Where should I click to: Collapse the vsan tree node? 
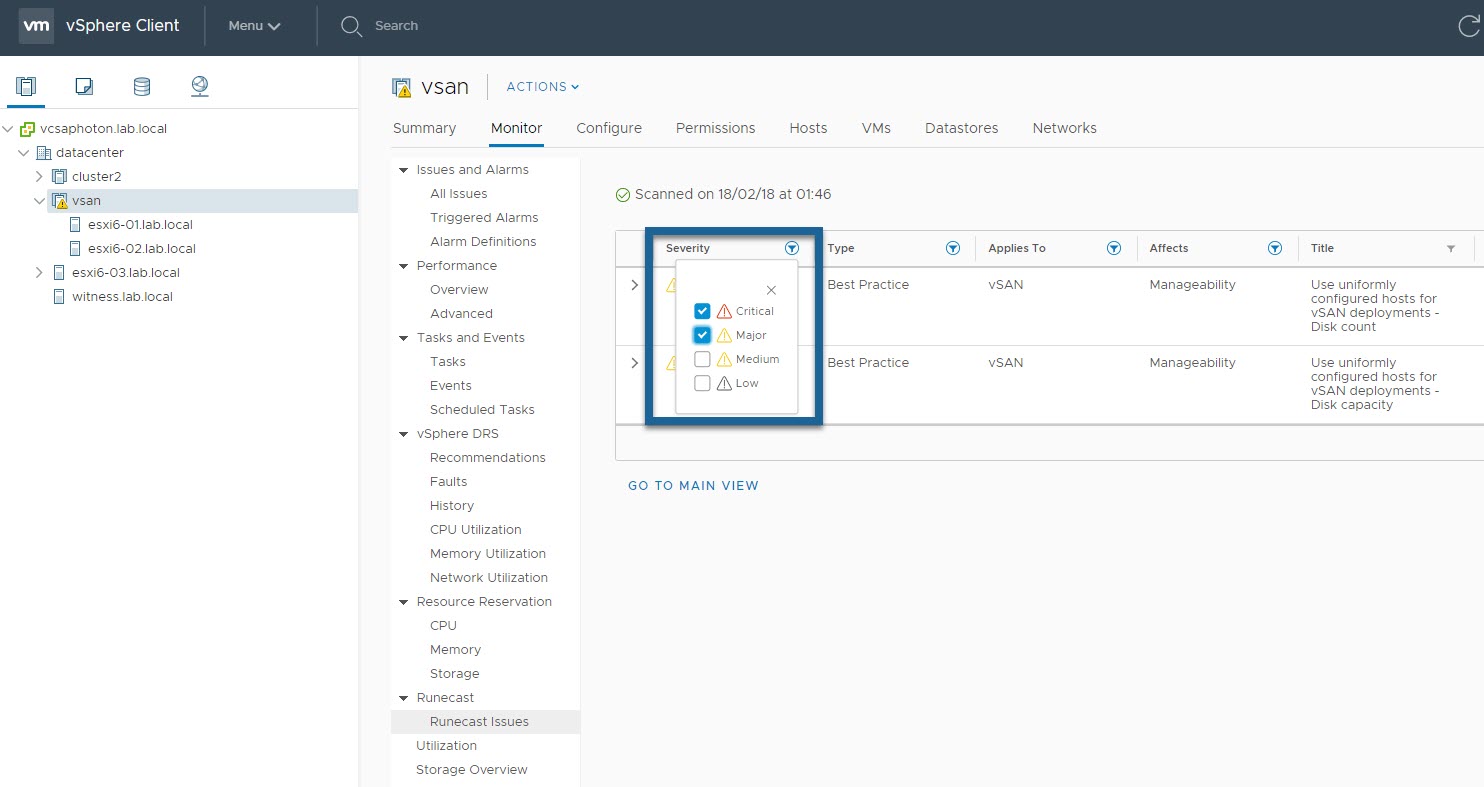pyautogui.click(x=40, y=201)
